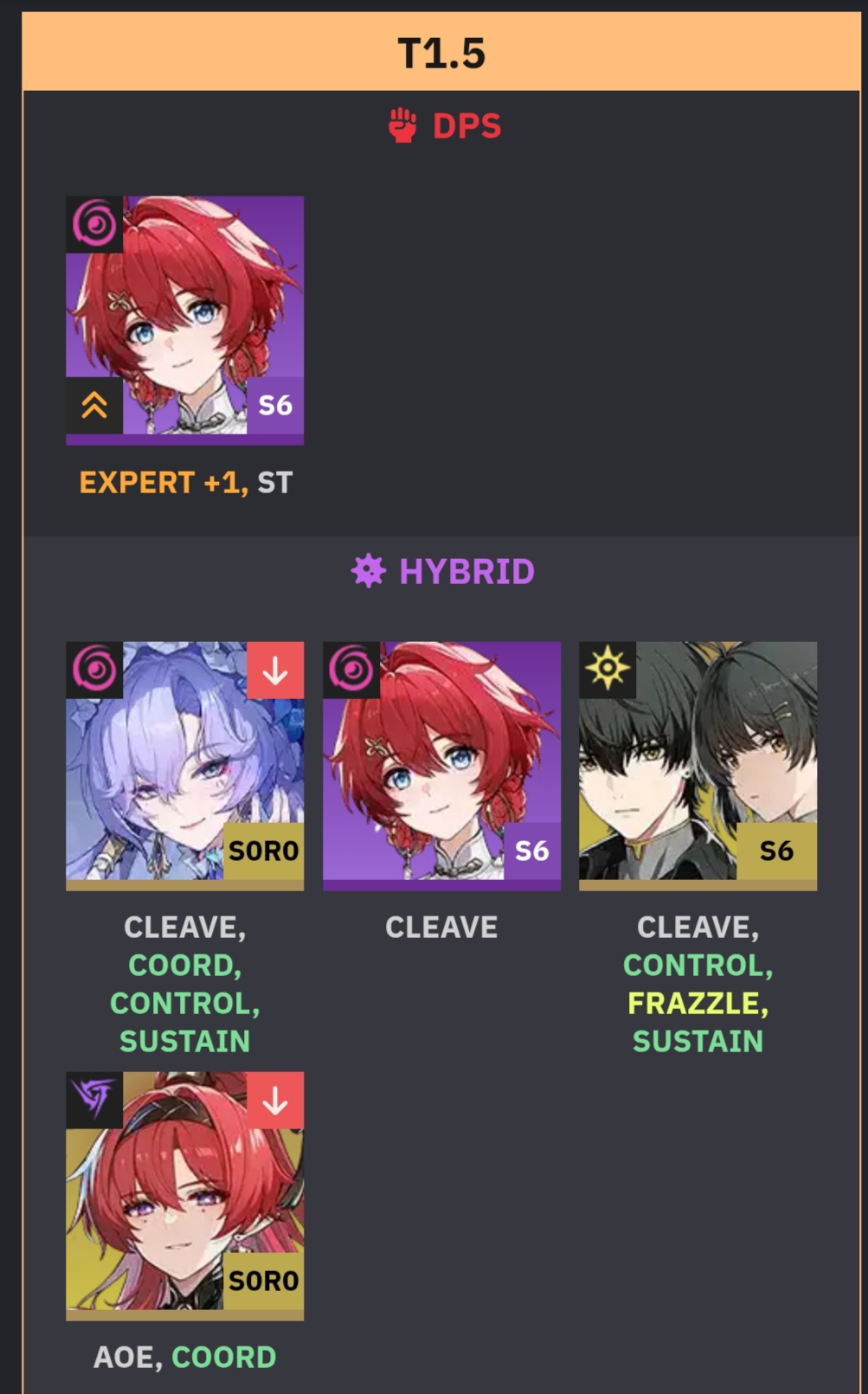Click the T1.5 tier header

tap(441, 52)
